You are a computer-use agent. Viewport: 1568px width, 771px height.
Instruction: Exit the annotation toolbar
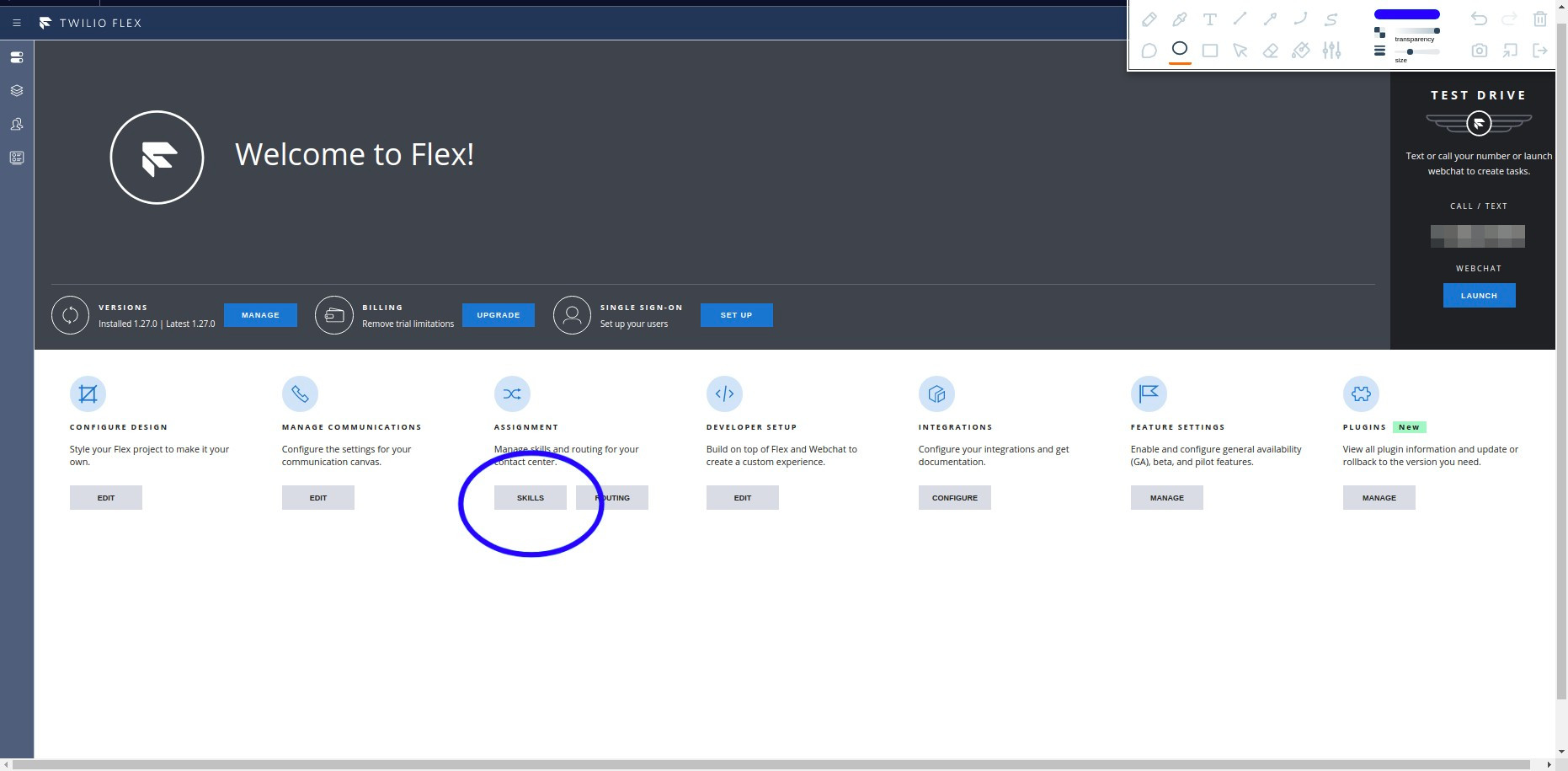click(x=1540, y=51)
